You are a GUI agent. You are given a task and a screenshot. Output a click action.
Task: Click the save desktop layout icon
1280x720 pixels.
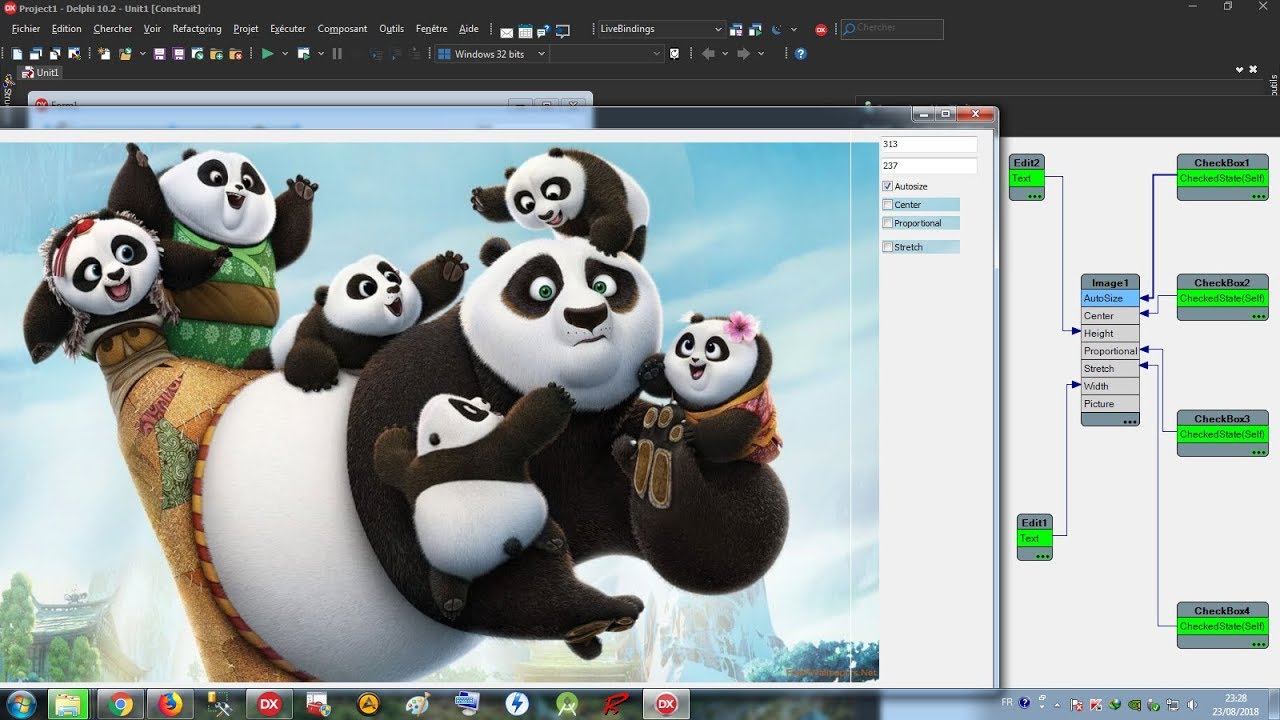point(737,30)
